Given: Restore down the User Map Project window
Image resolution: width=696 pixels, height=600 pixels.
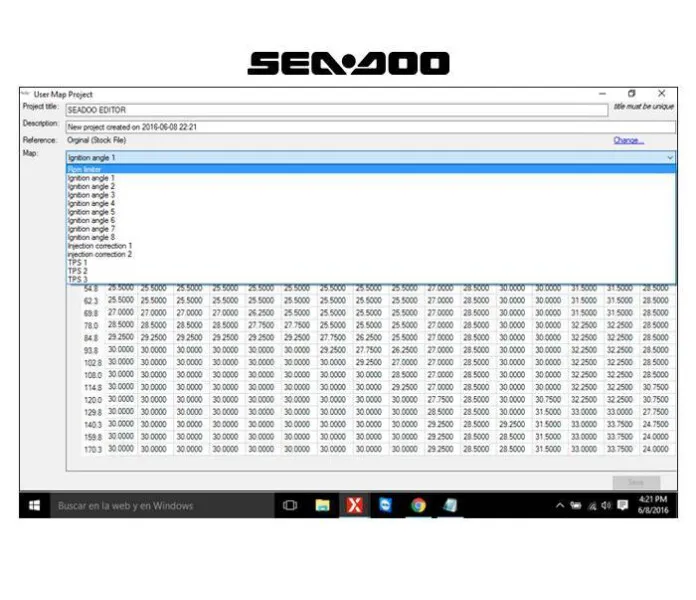Looking at the screenshot, I should pos(632,94).
